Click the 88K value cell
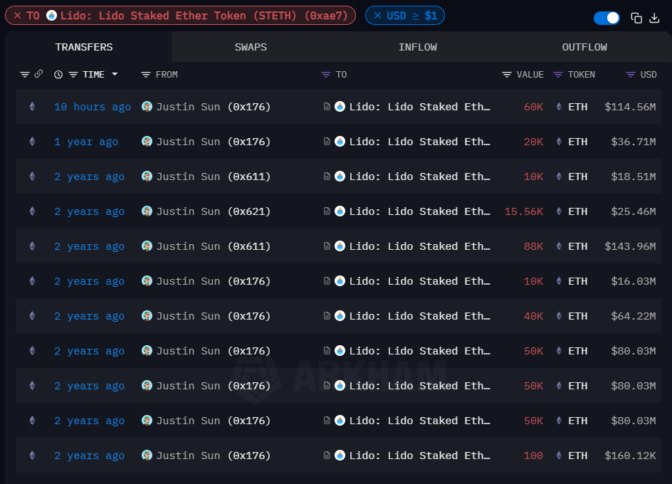 click(533, 246)
